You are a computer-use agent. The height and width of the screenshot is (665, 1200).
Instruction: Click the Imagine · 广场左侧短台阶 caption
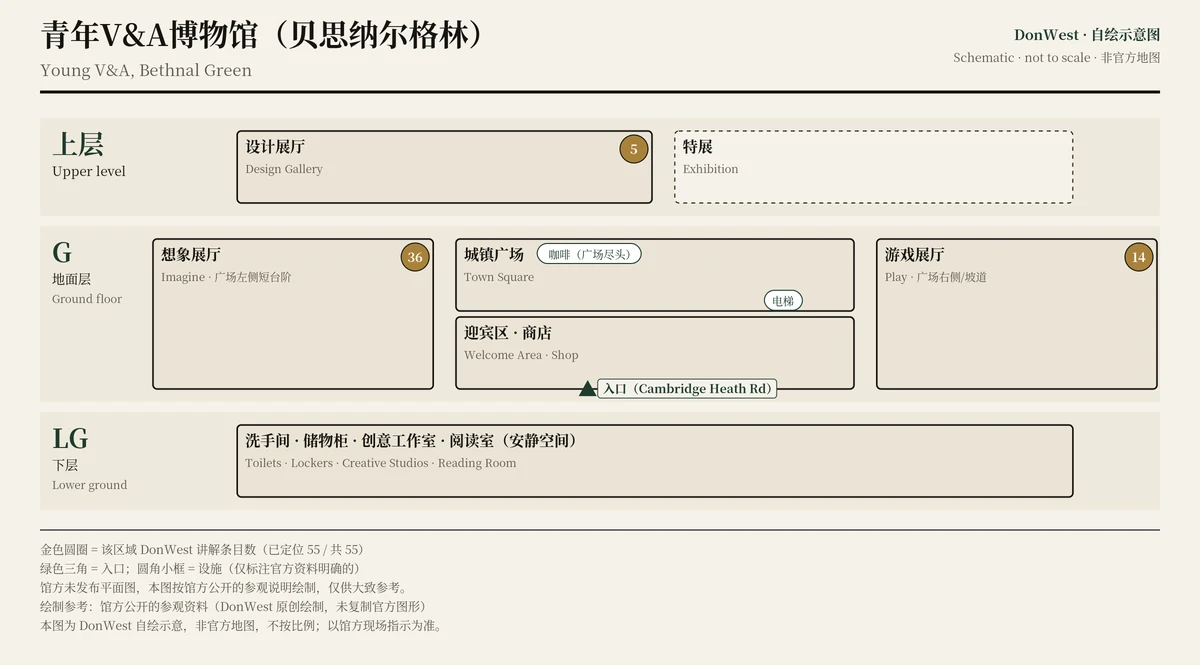pos(226,277)
